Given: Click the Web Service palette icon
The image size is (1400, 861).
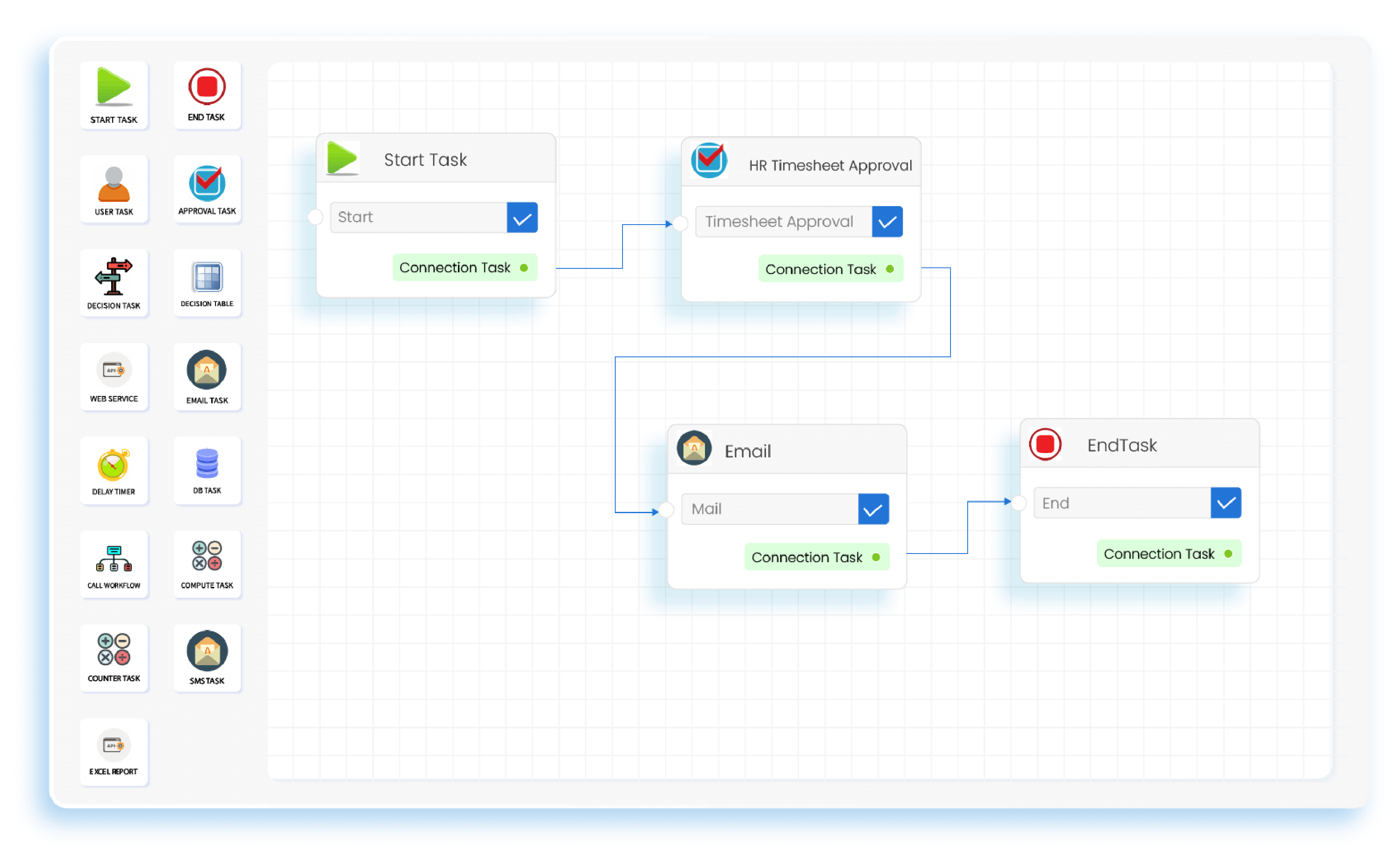Looking at the screenshot, I should (x=114, y=370).
